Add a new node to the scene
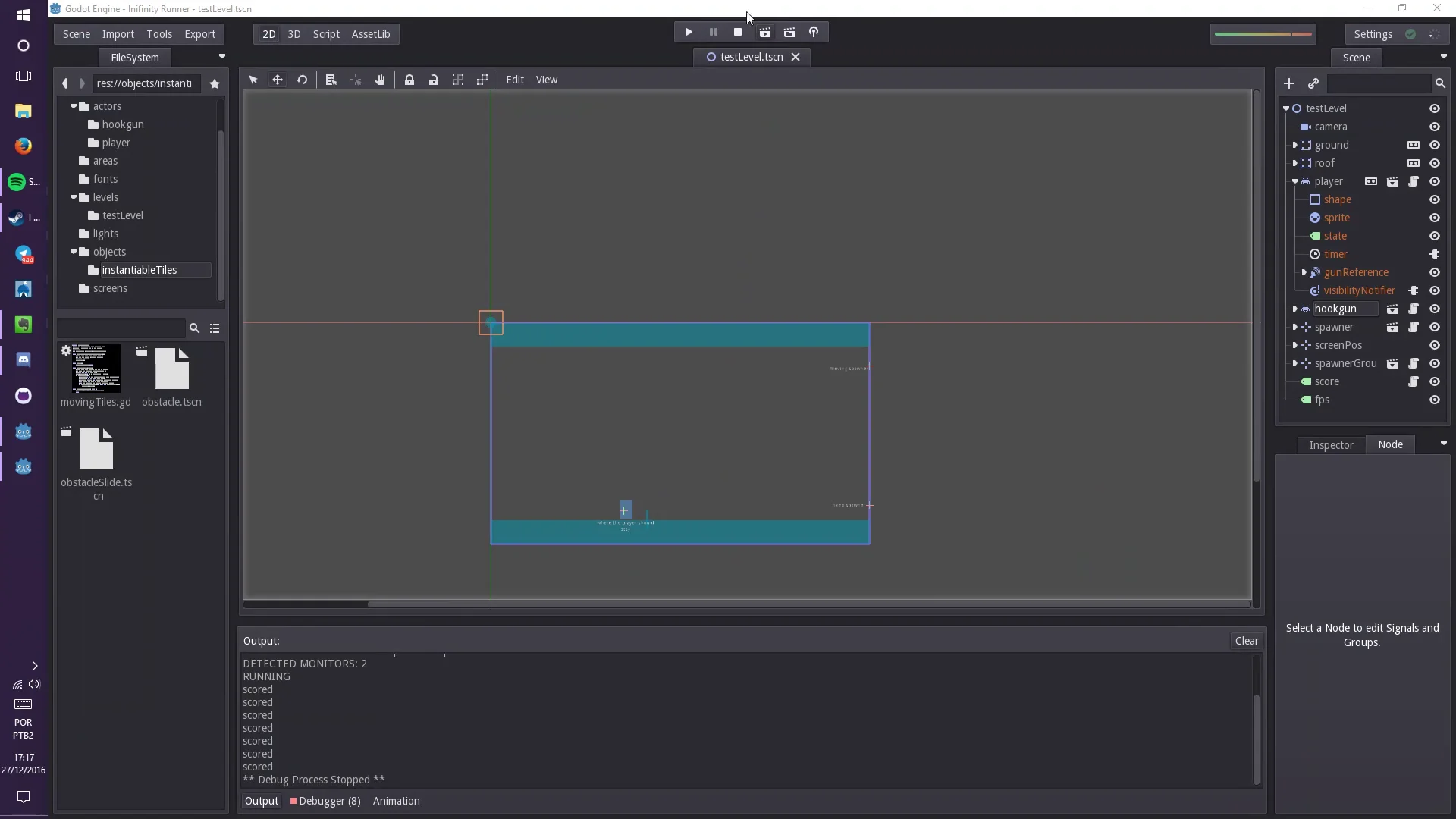 1289,83
